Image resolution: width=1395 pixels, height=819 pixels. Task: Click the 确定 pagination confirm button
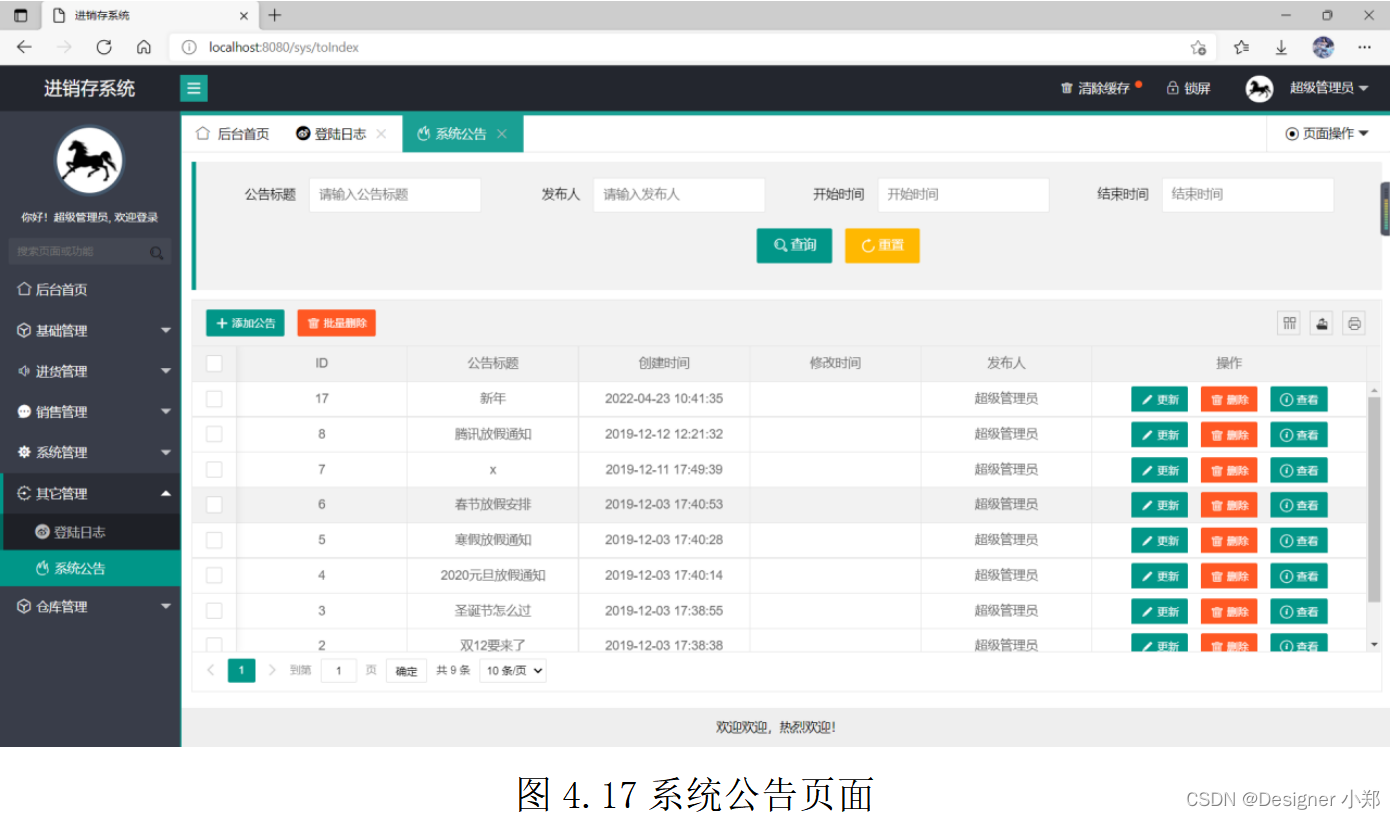point(406,671)
